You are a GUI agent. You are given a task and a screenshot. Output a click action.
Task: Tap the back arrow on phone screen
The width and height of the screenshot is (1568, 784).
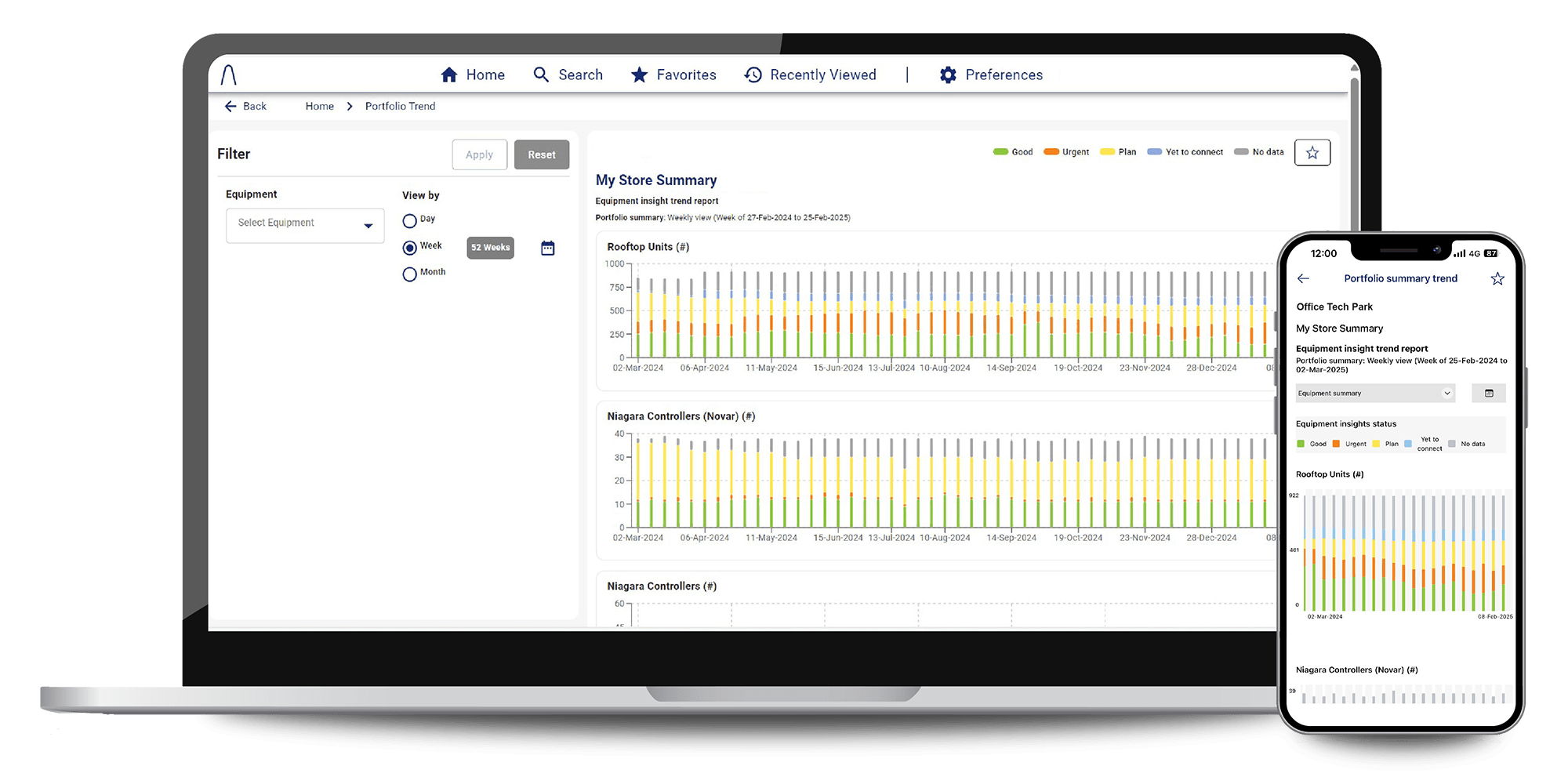(x=1304, y=278)
